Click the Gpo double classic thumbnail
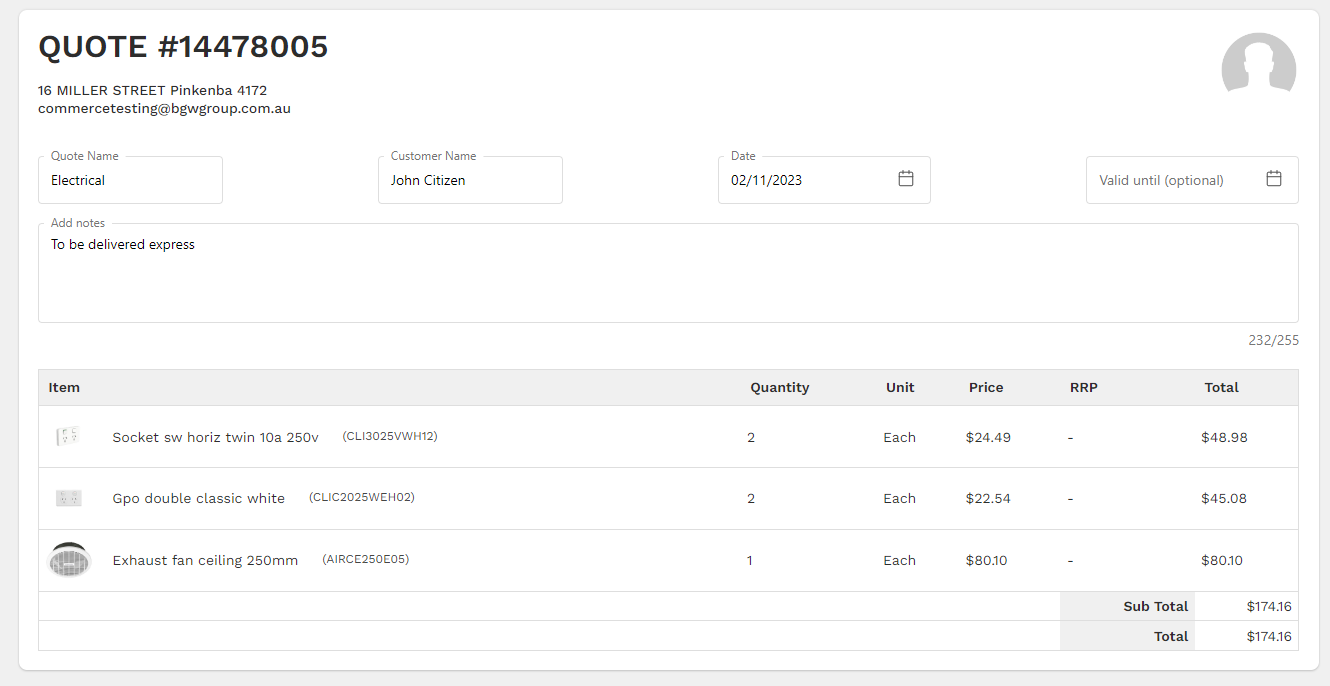The height and width of the screenshot is (686, 1330). 68,498
